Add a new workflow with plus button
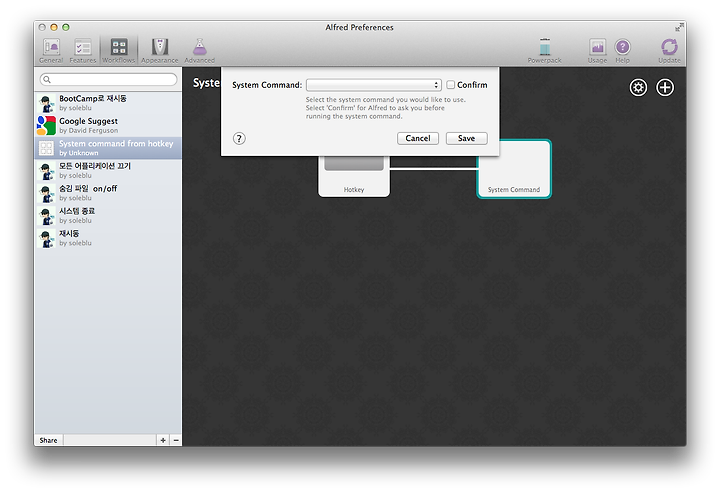Viewport: 720px width, 493px height. 163,440
